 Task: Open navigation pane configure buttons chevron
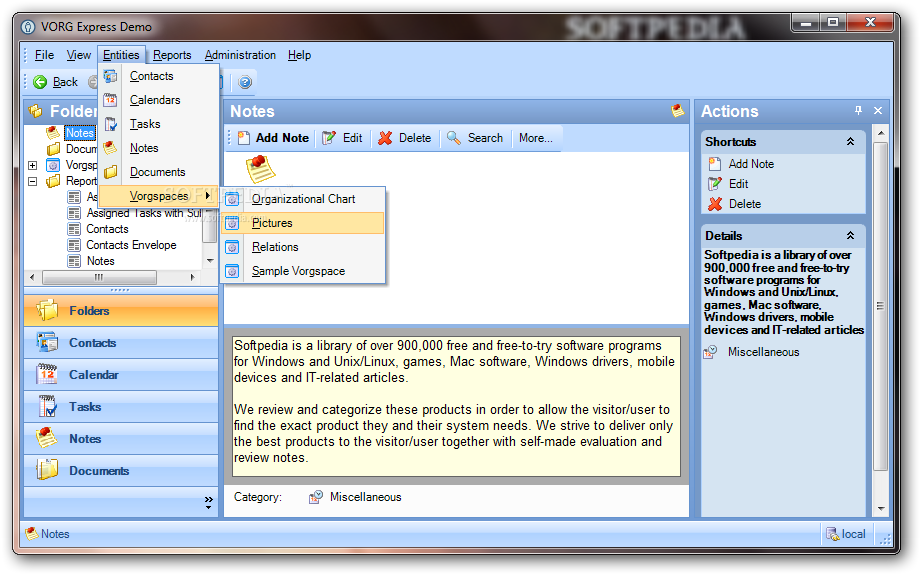point(209,502)
